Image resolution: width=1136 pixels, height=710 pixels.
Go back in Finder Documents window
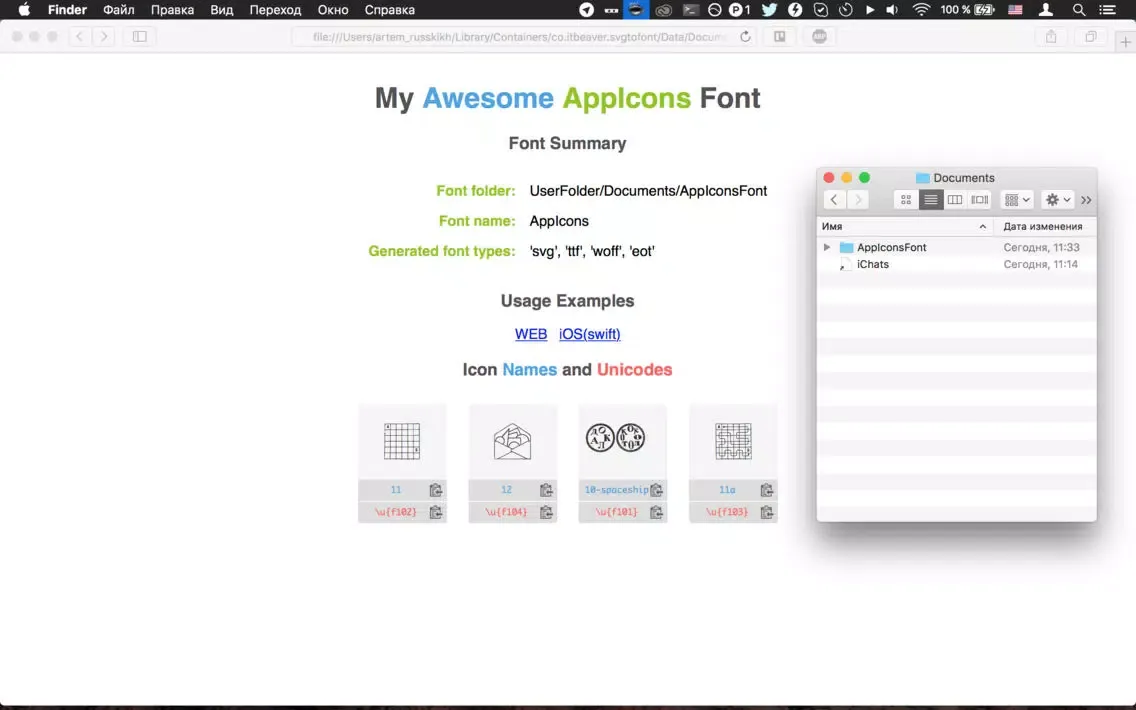point(834,200)
